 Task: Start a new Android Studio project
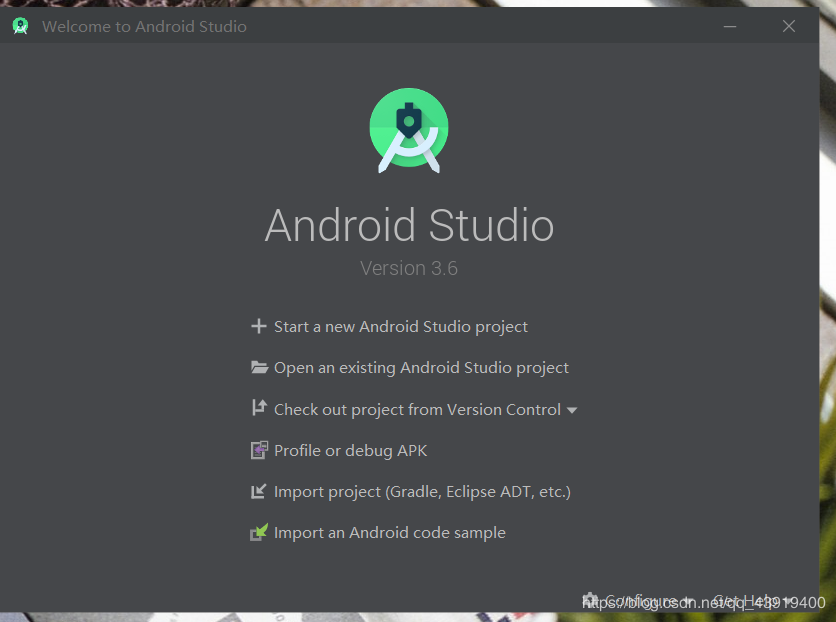coord(400,326)
